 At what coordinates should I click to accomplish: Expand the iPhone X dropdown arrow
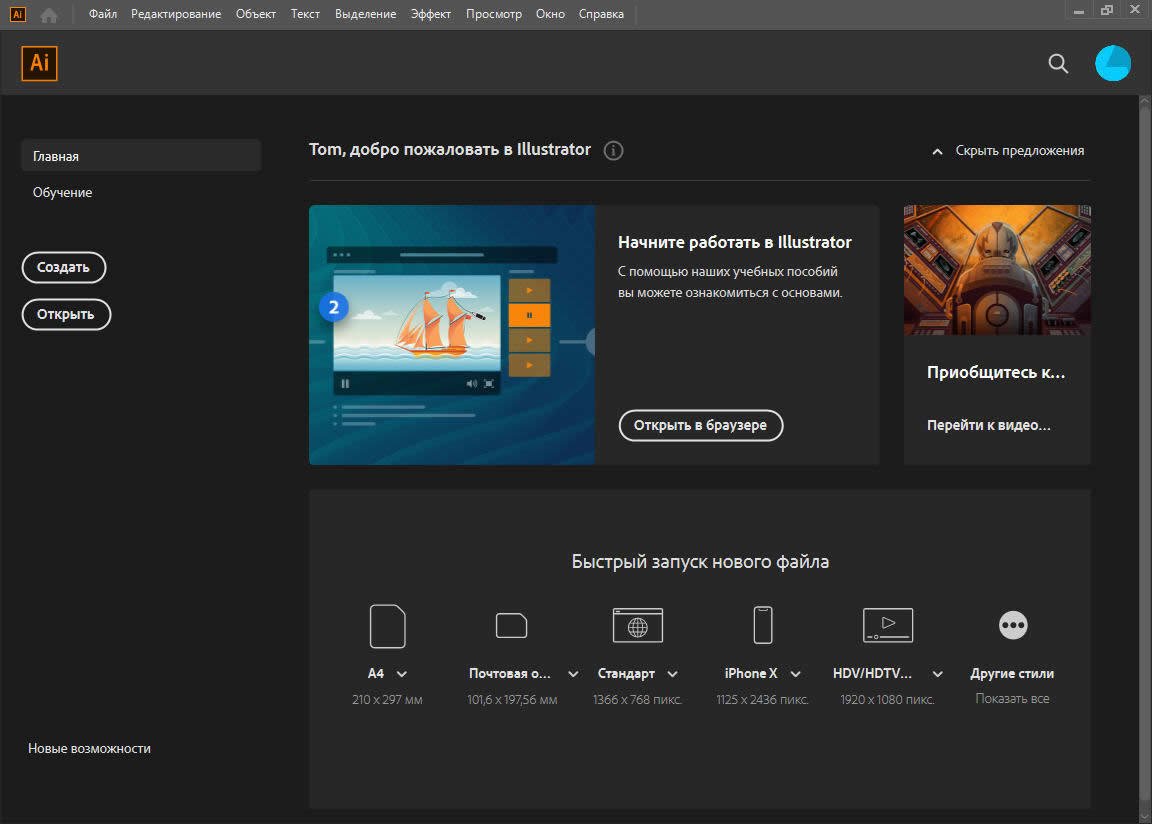tap(796, 674)
